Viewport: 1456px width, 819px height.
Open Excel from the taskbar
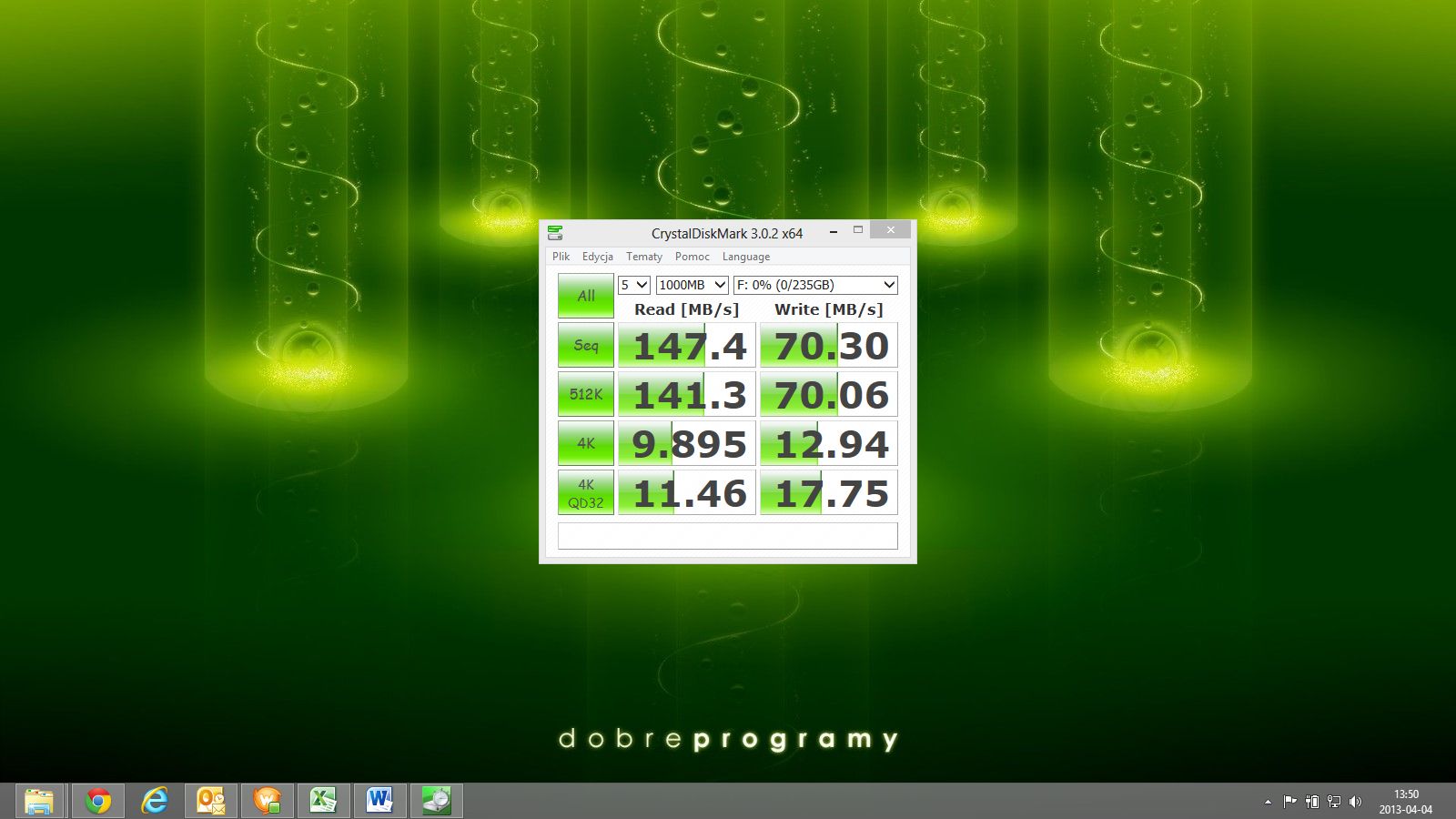(x=324, y=801)
